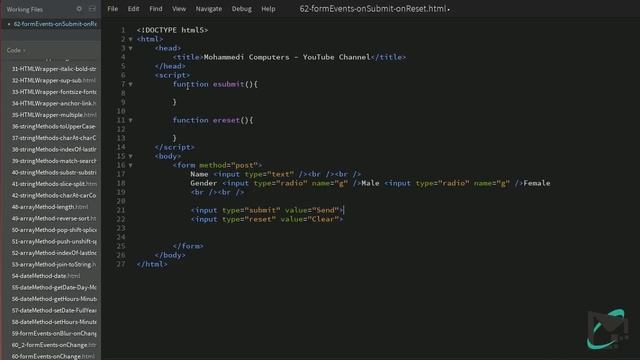Click line number 23 in gutter
Image resolution: width=640 pixels, height=360 pixels.
(x=121, y=228)
